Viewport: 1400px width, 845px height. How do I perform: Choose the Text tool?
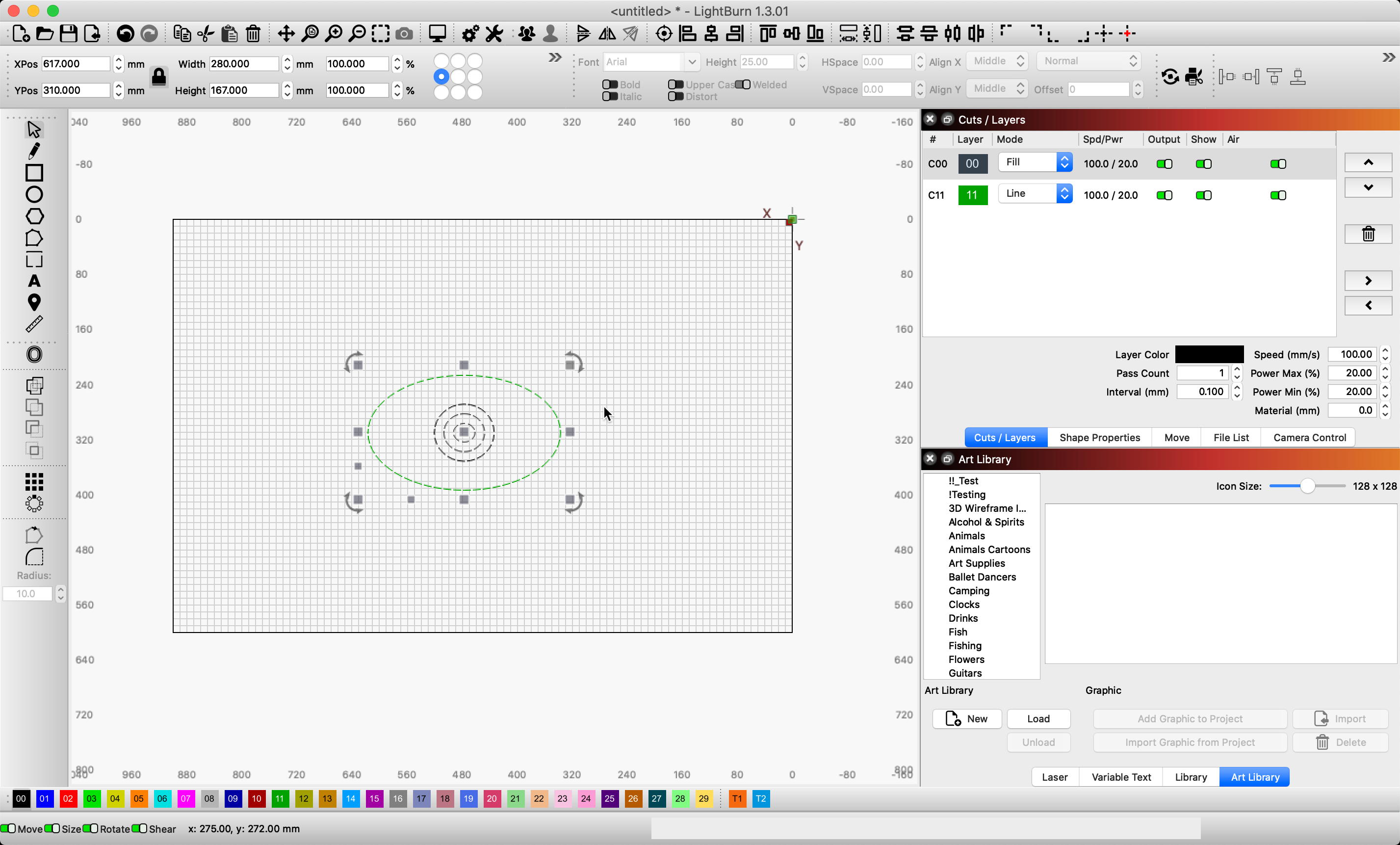(34, 281)
